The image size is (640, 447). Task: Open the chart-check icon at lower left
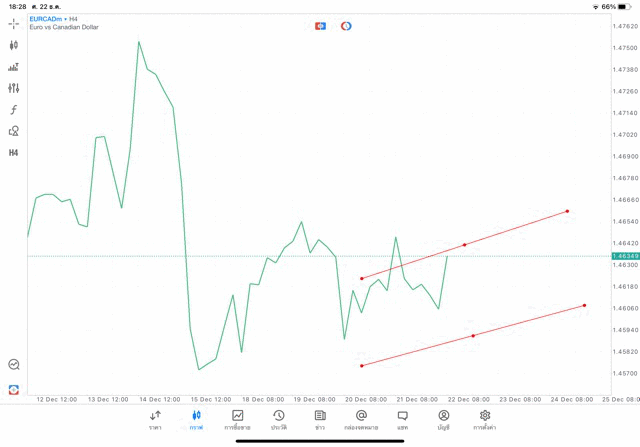pyautogui.click(x=14, y=365)
